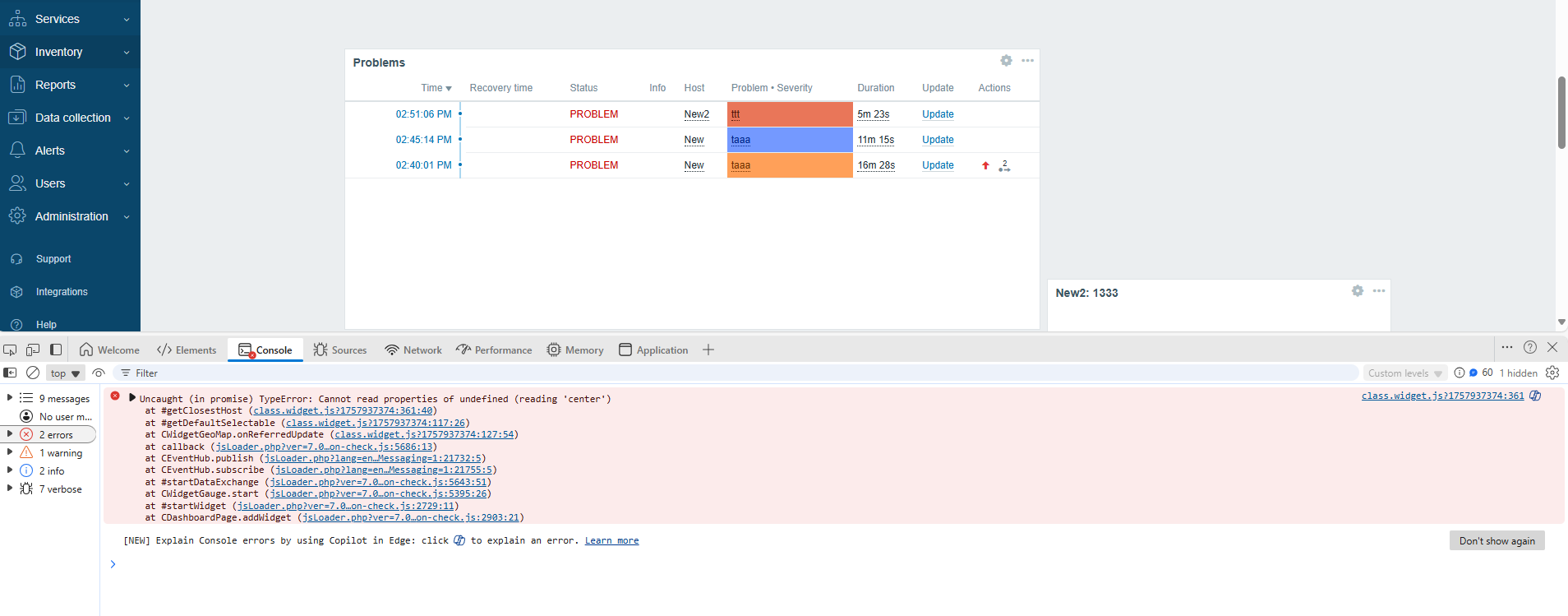The width and height of the screenshot is (1568, 616).
Task: Click the red ttt severity cell
Action: tap(790, 114)
